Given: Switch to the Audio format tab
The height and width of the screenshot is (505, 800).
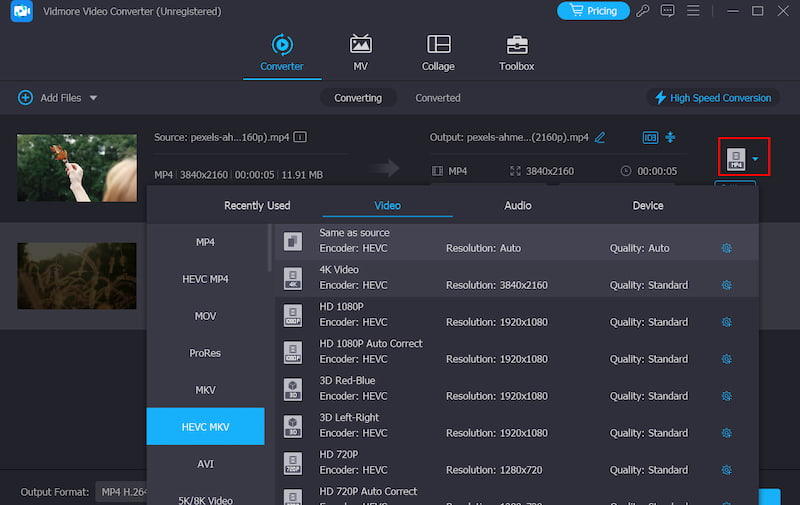Looking at the screenshot, I should pyautogui.click(x=517, y=205).
